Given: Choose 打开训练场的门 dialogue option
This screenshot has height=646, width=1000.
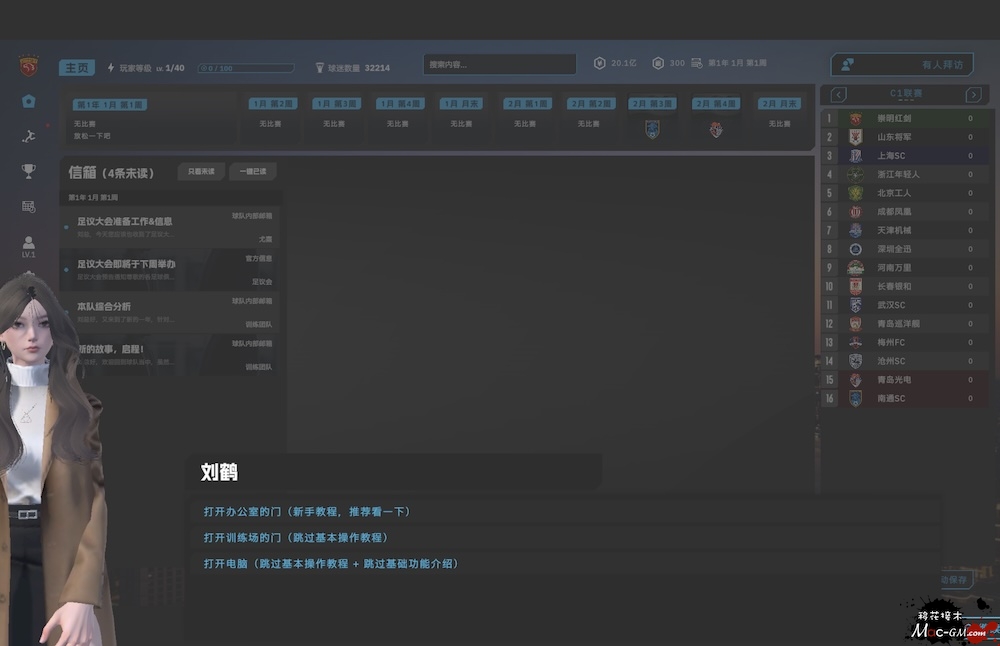Looking at the screenshot, I should click(295, 537).
